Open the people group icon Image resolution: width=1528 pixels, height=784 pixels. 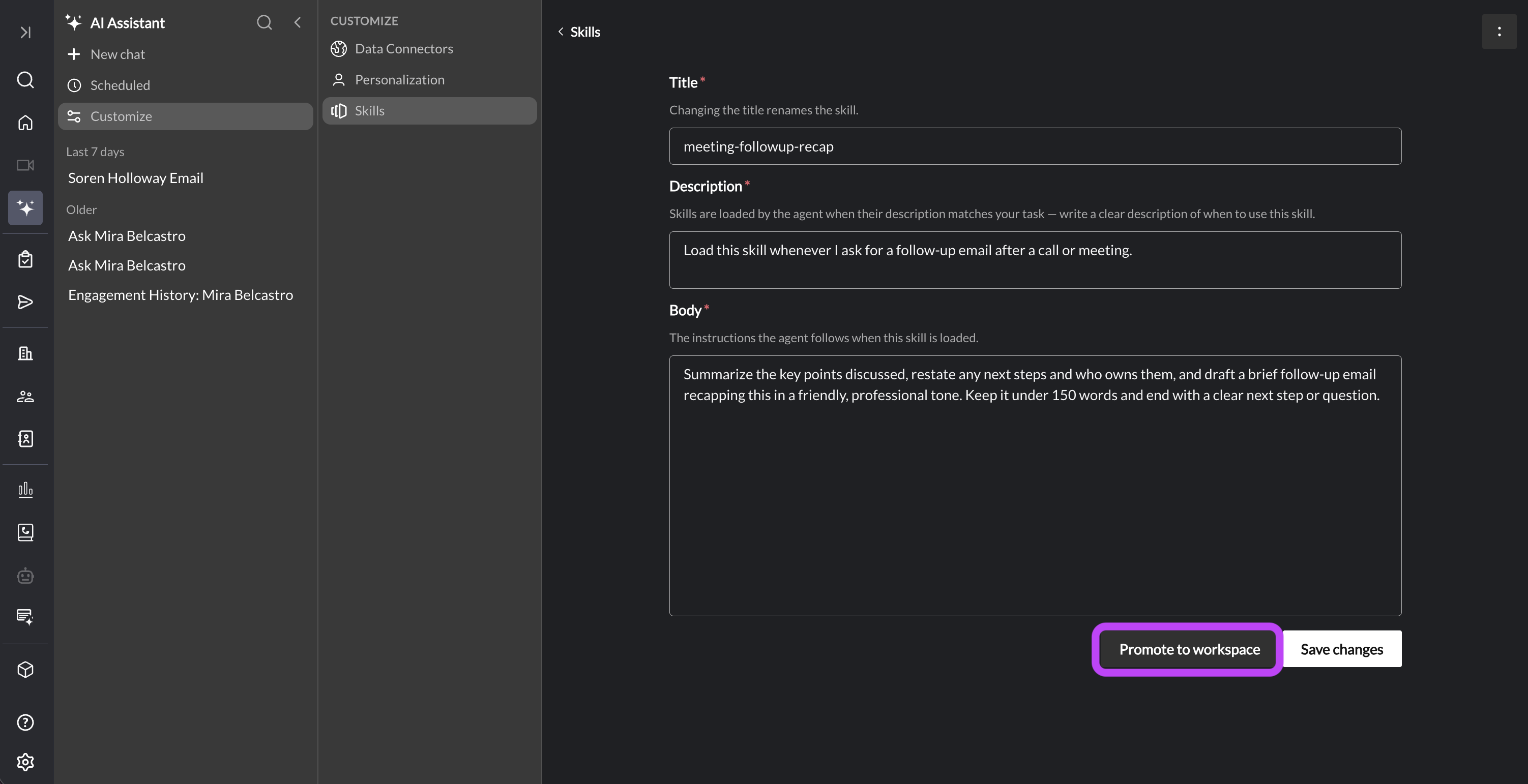click(x=25, y=396)
